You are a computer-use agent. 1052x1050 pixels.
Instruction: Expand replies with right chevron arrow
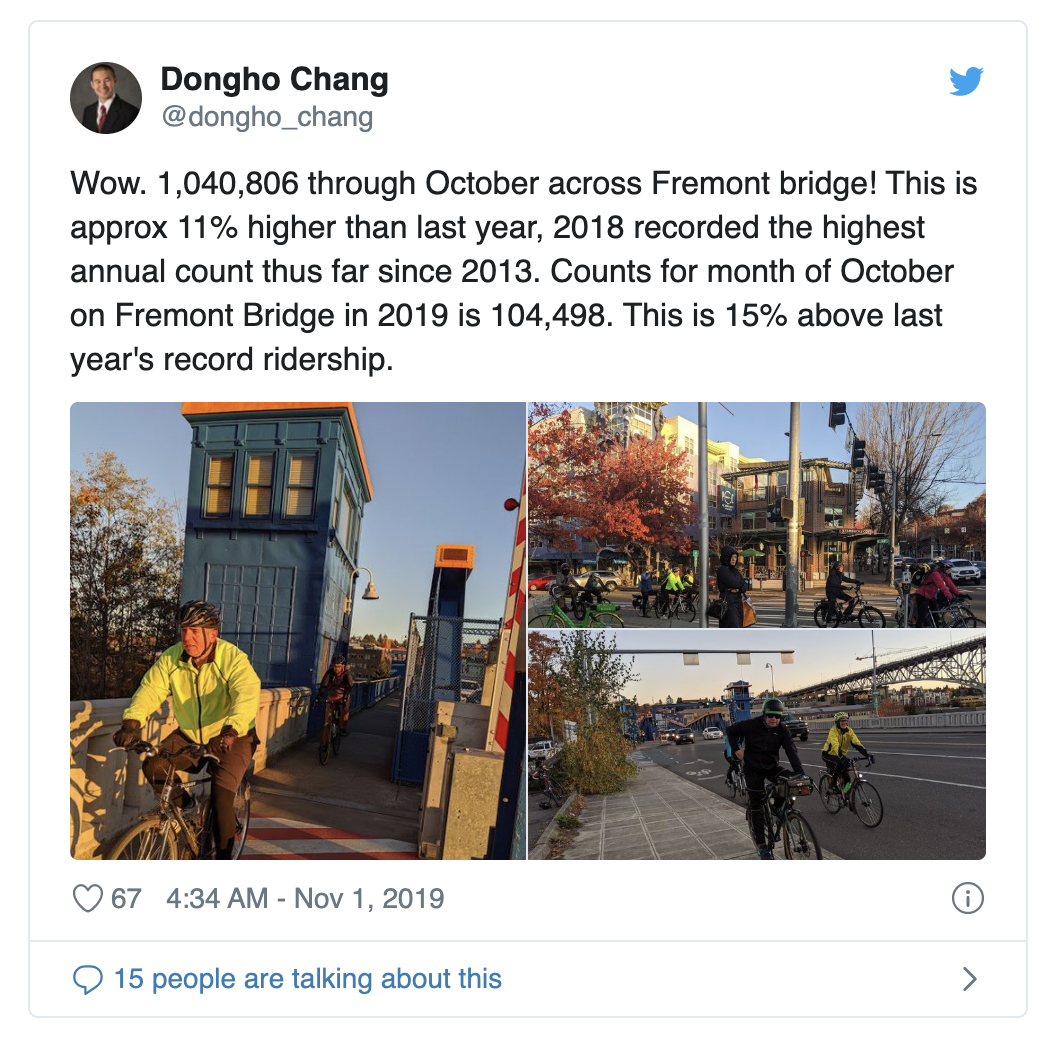(x=969, y=980)
